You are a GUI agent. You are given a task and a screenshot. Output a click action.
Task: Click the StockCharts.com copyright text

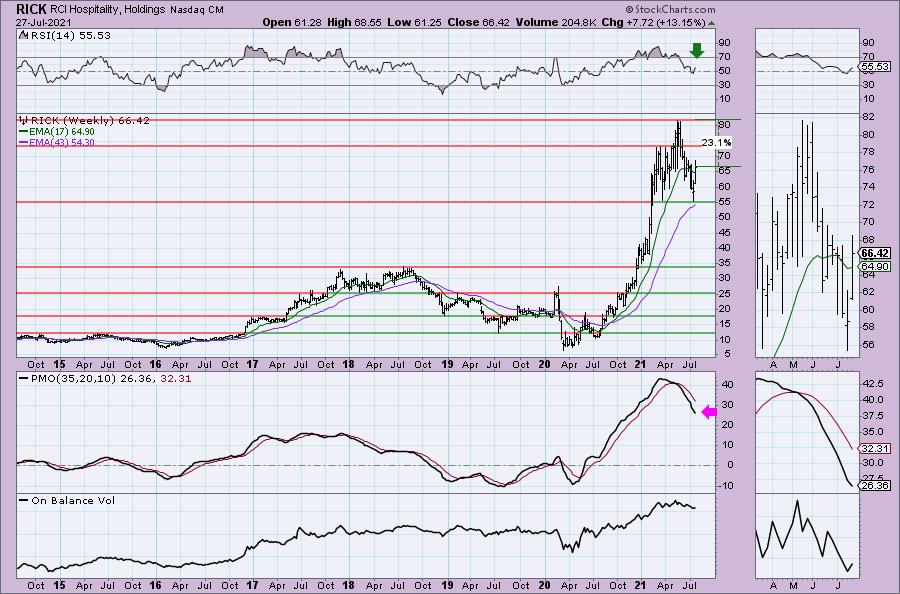pos(670,9)
